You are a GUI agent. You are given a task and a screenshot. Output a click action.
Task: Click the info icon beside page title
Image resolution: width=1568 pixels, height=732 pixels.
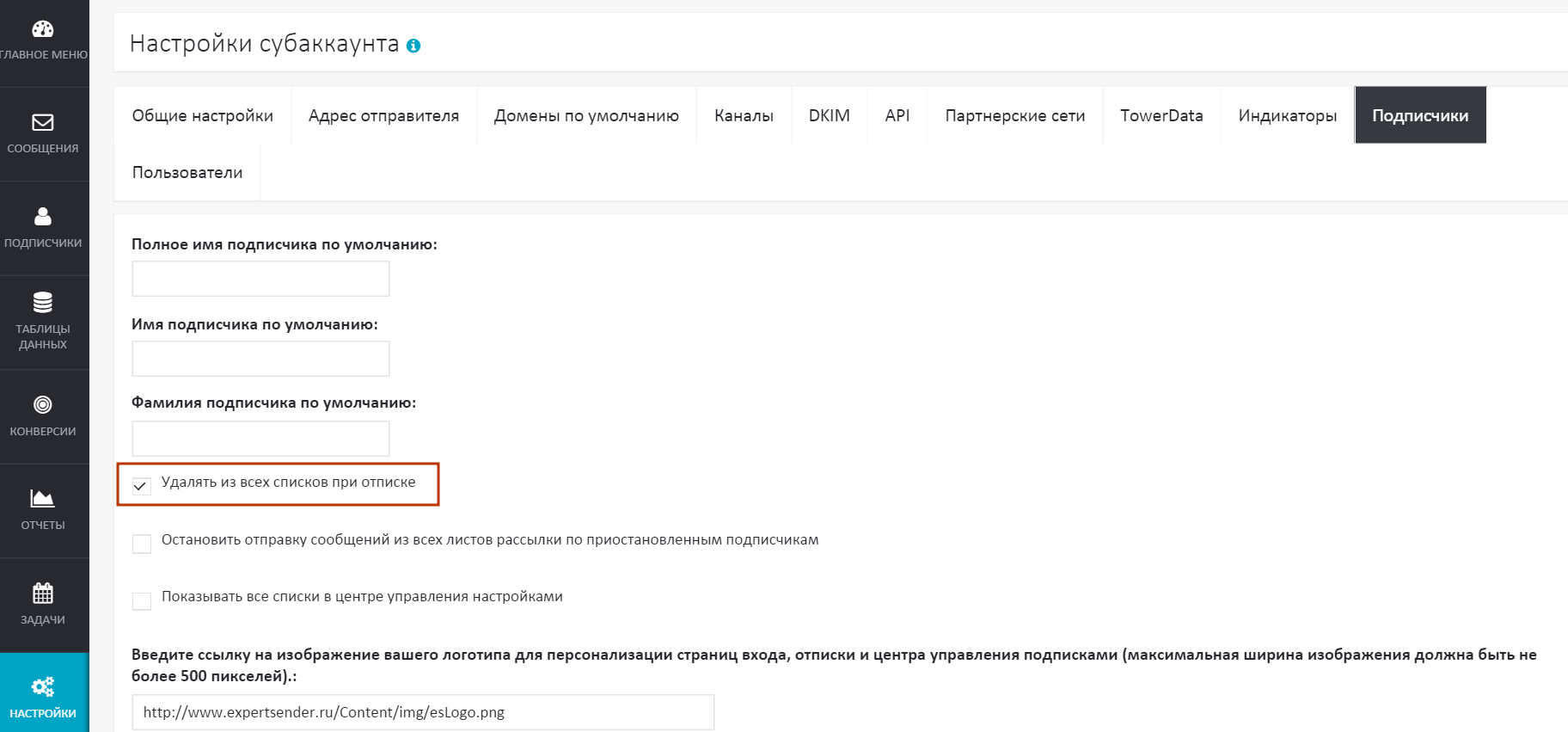[413, 46]
